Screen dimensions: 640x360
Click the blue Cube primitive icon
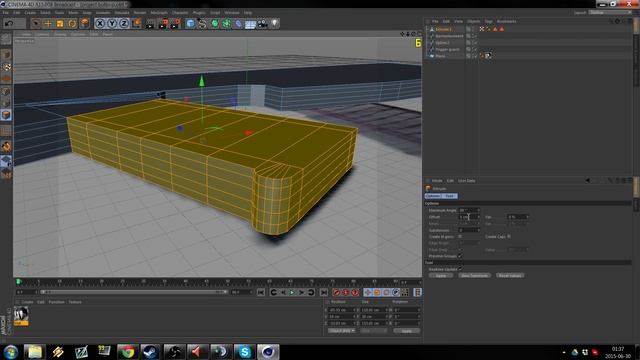click(x=190, y=24)
